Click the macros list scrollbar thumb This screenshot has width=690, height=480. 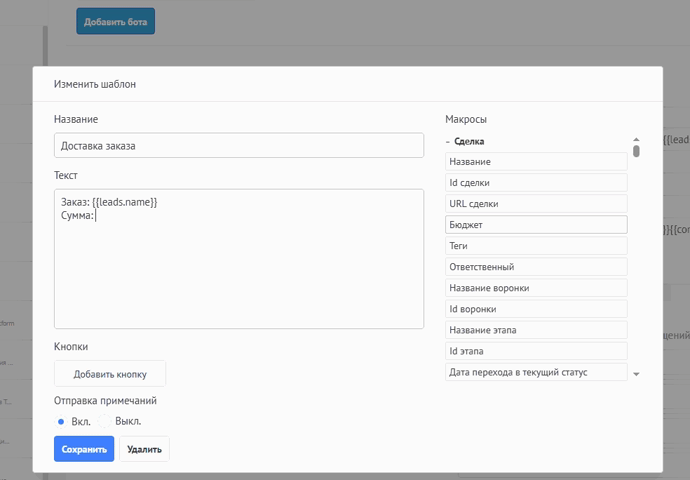tap(636, 151)
